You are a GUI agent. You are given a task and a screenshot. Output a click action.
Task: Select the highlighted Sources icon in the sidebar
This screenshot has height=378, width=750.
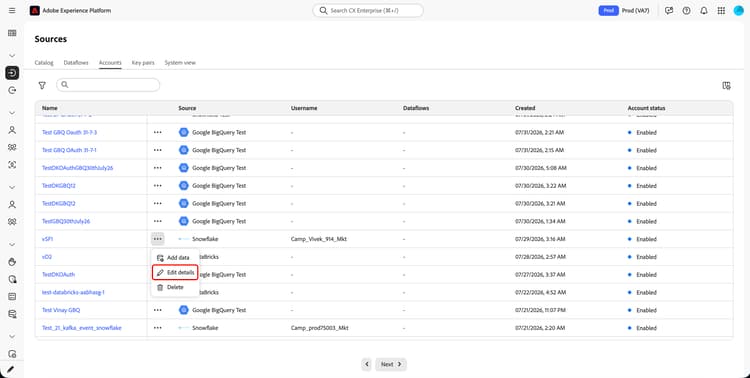click(x=12, y=73)
